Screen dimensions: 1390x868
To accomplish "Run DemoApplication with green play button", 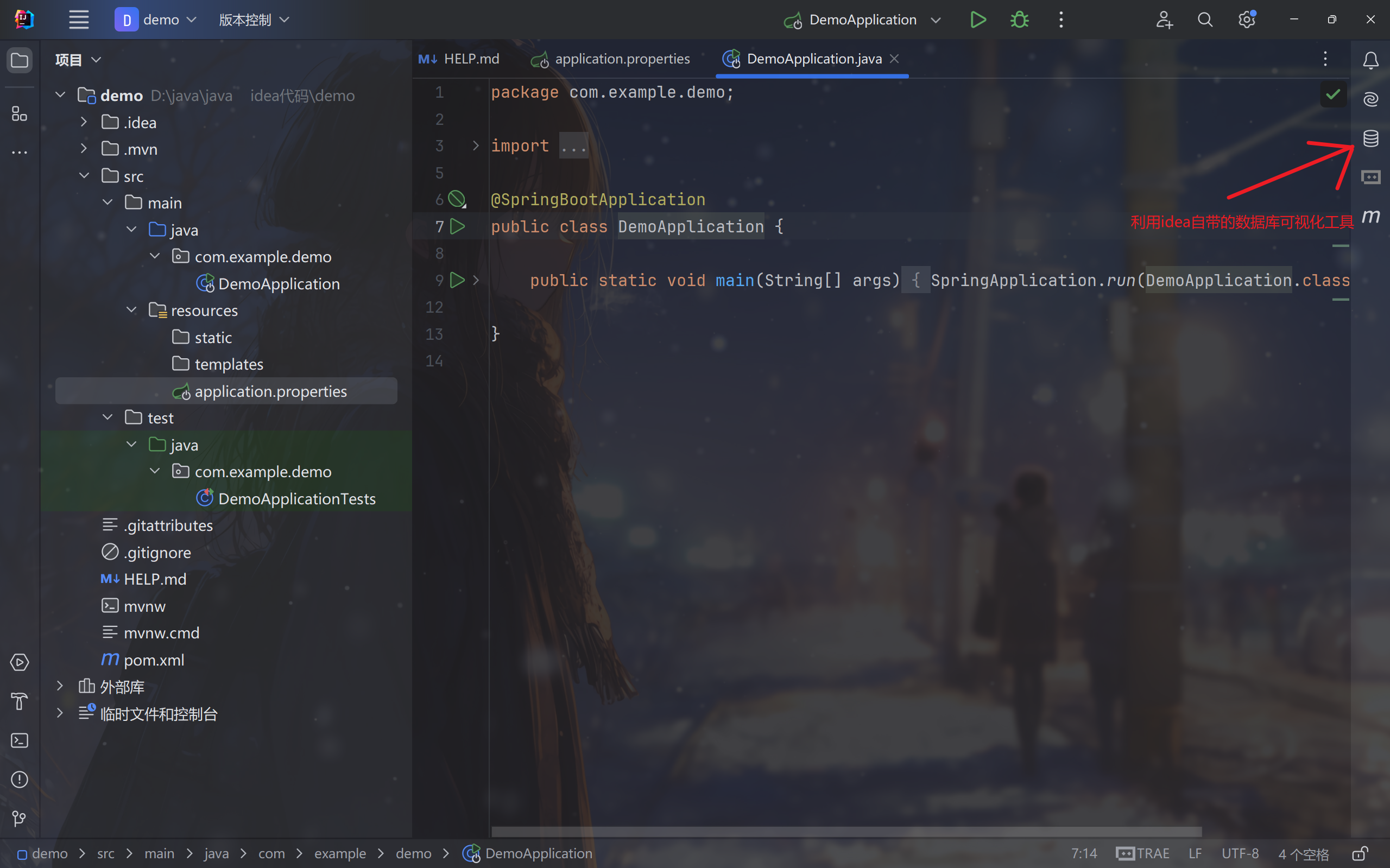I will (978, 20).
